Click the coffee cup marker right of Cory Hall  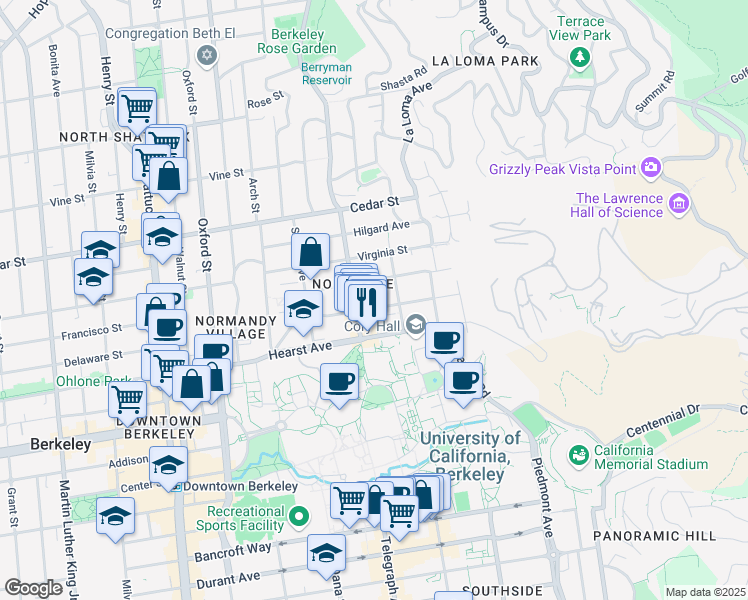click(x=444, y=341)
